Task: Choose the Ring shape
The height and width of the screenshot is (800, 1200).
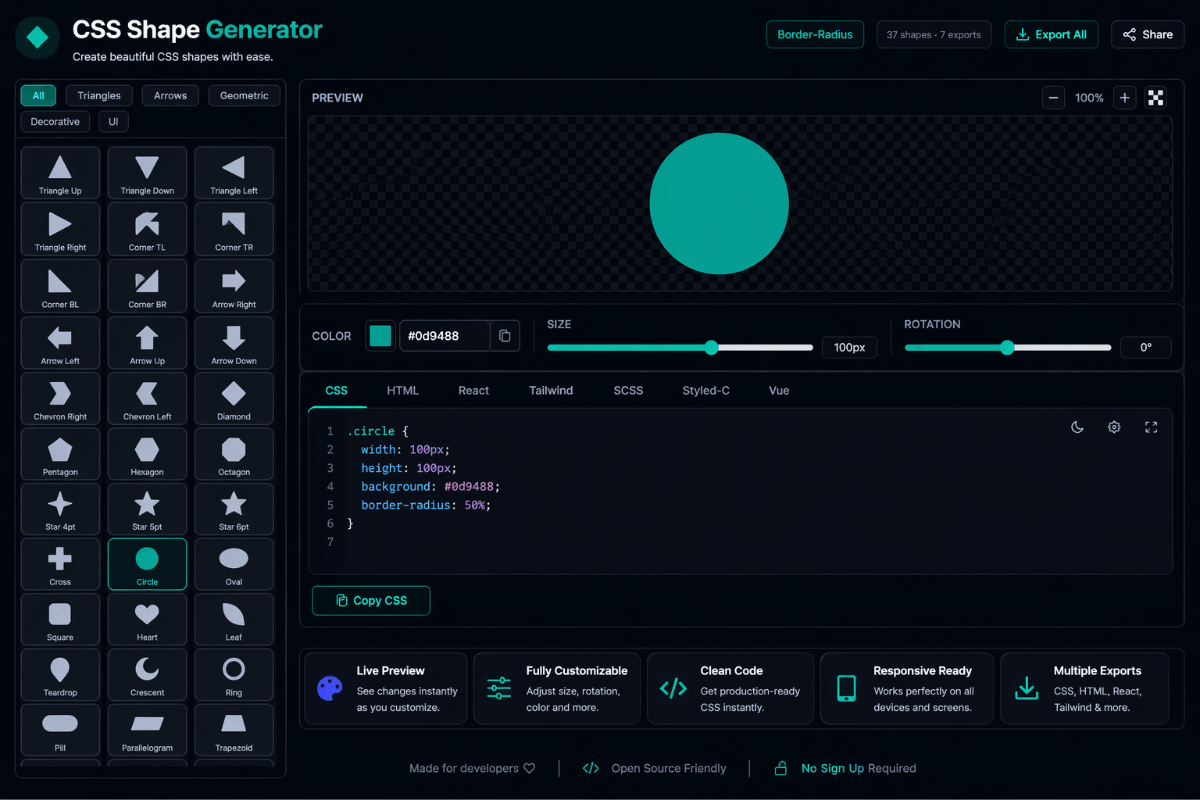Action: tap(234, 674)
